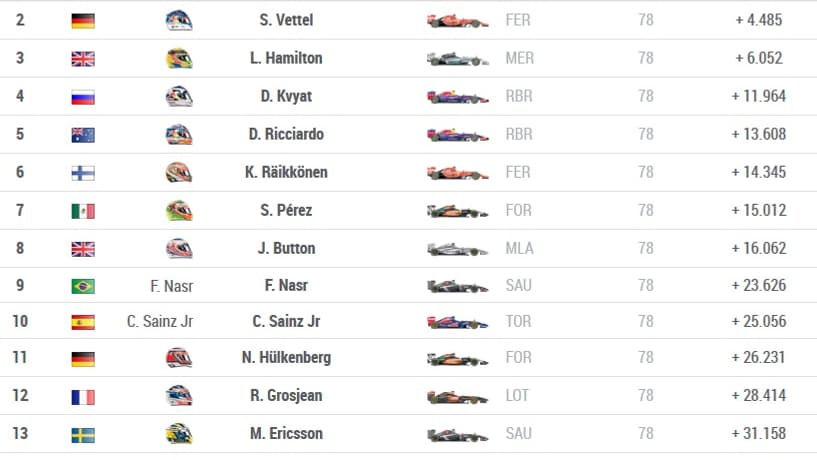
Task: Open driver name S. Vettel
Action: (x=286, y=20)
